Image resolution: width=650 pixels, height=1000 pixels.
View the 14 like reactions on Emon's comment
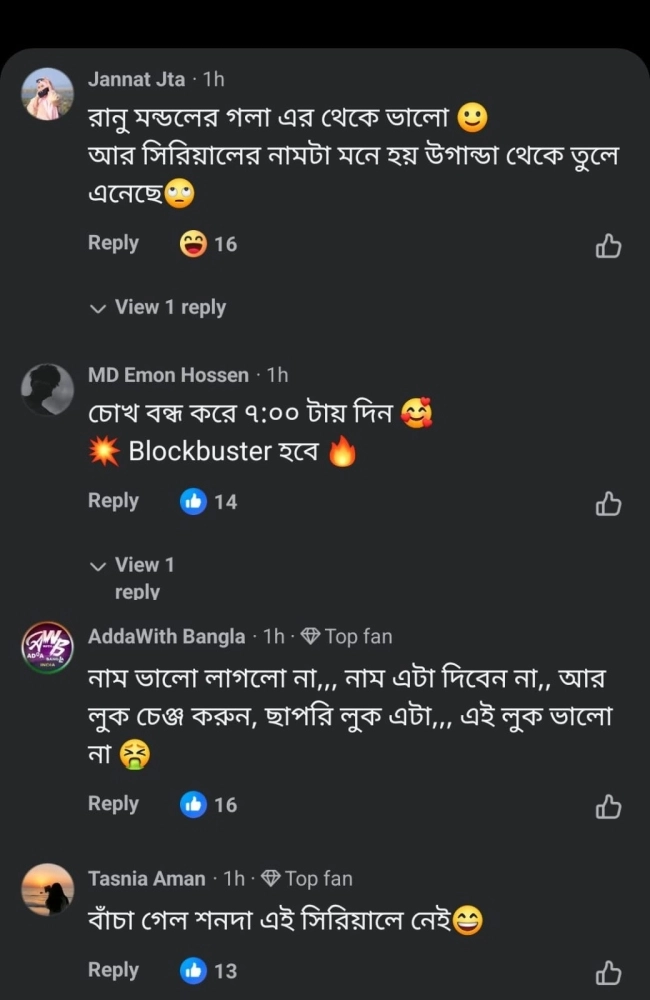tap(208, 501)
